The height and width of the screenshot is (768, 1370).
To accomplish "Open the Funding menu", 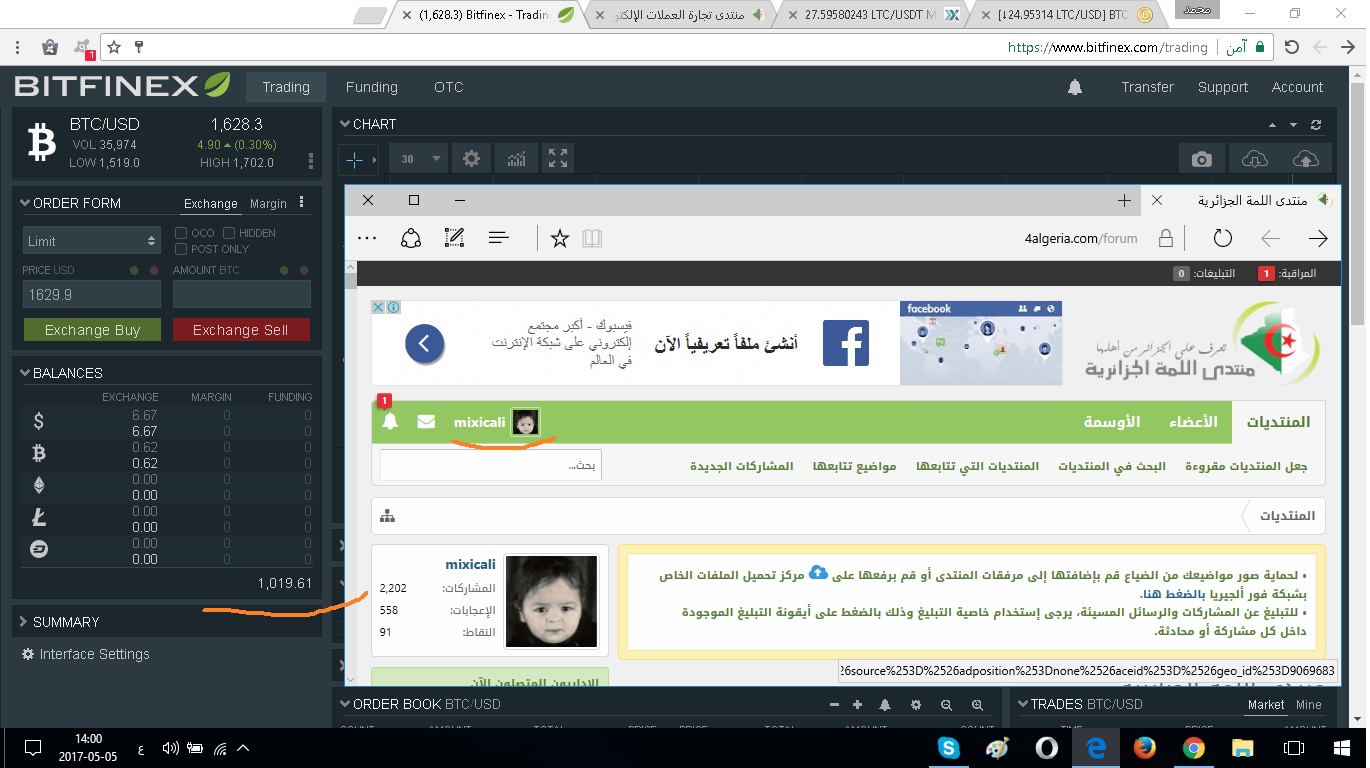I will point(371,87).
